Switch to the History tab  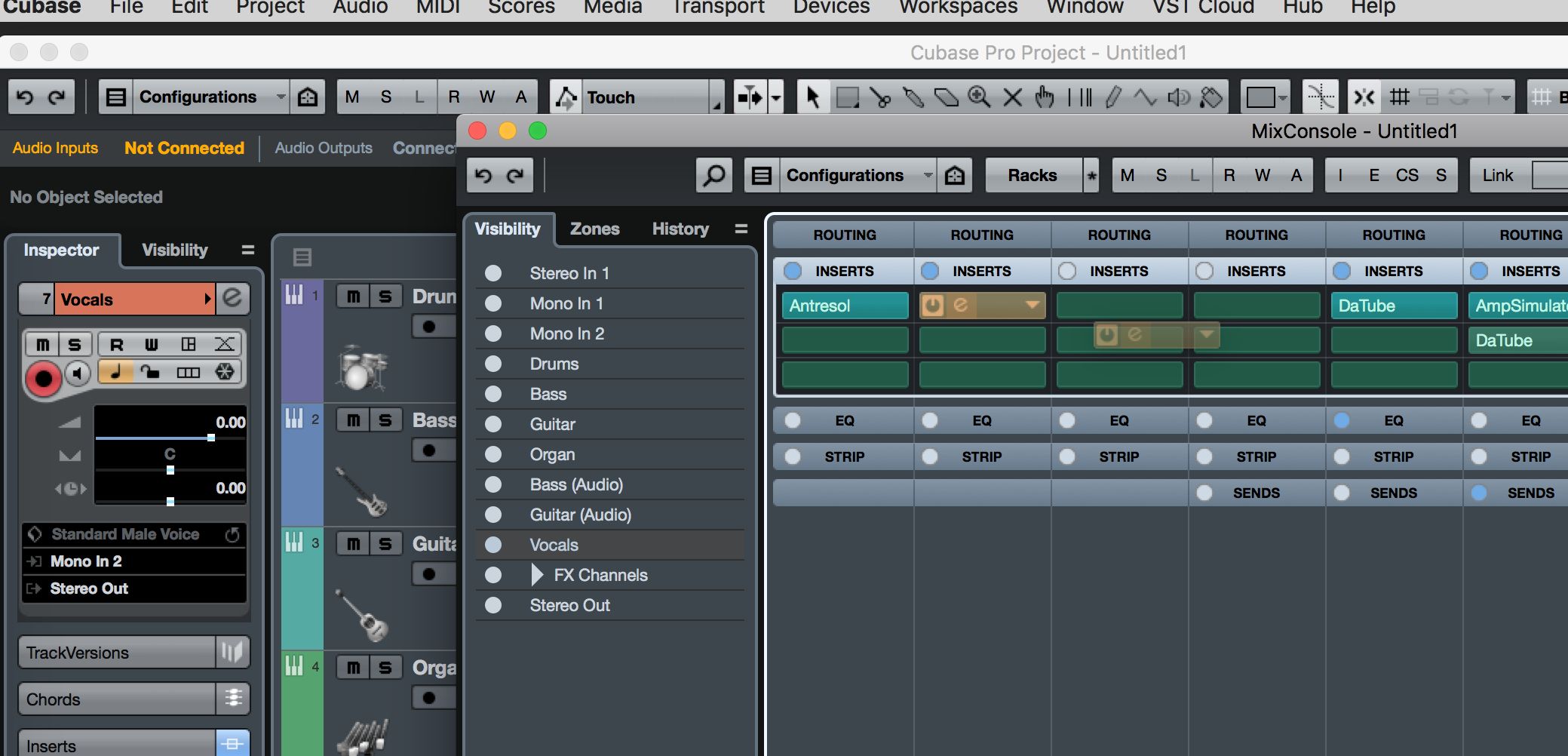point(680,229)
